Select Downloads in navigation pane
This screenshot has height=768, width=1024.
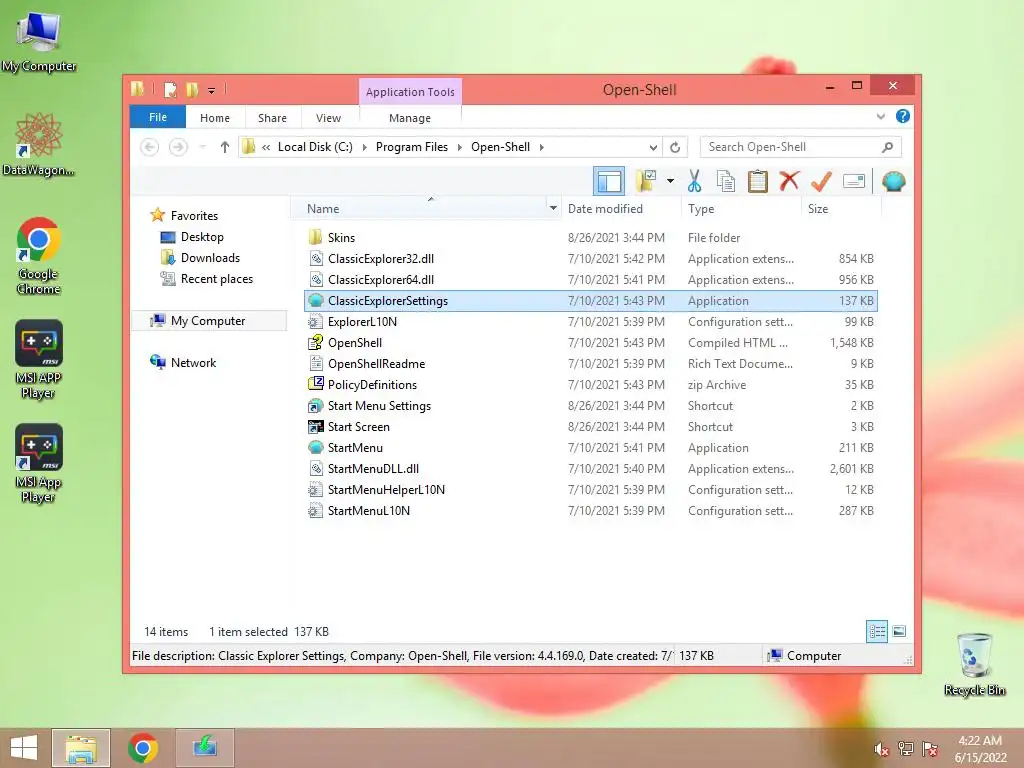click(210, 257)
